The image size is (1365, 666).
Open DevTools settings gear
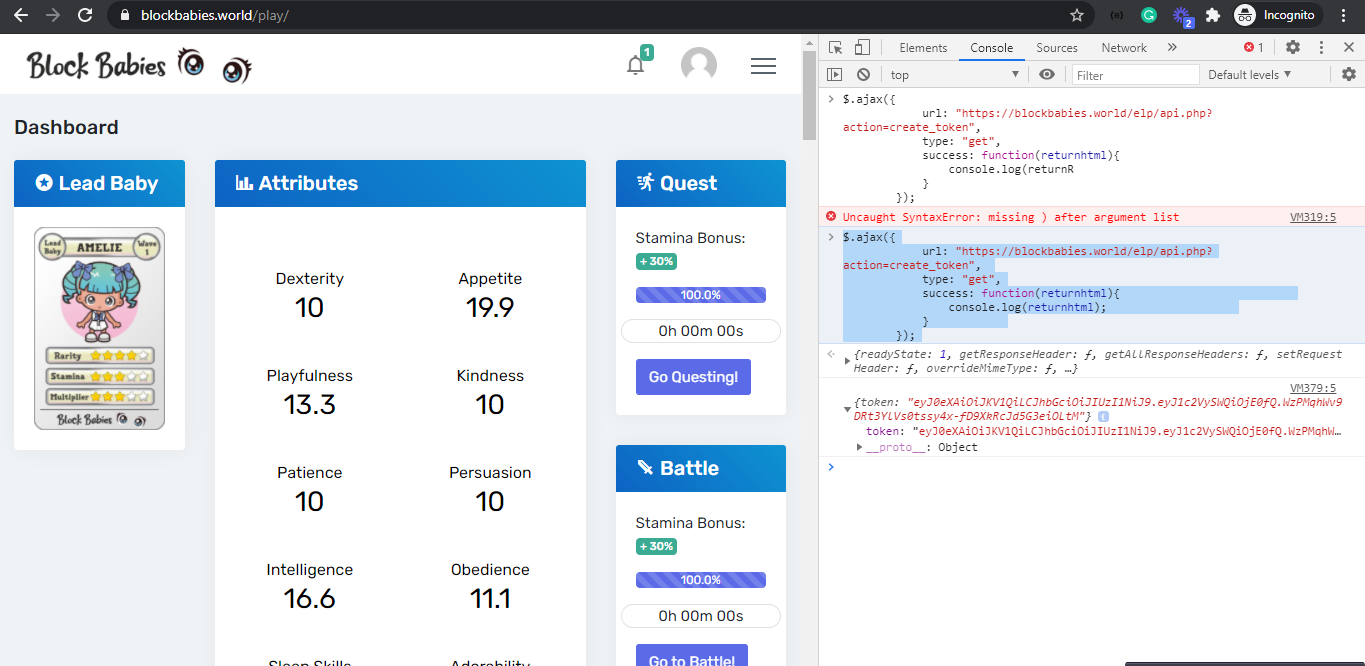[x=1293, y=47]
